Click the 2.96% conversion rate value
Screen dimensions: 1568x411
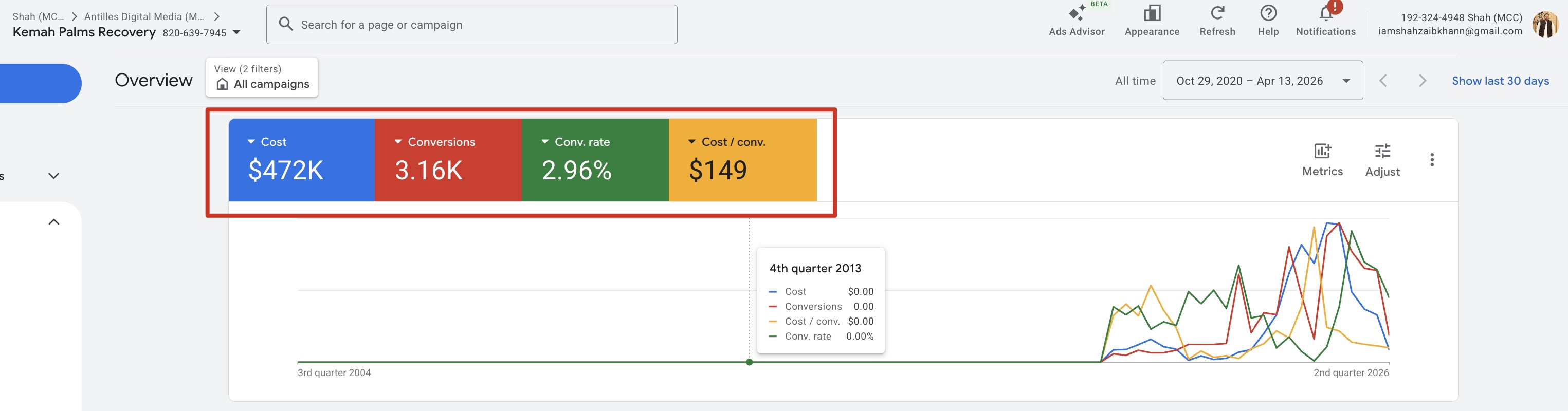pyautogui.click(x=577, y=170)
